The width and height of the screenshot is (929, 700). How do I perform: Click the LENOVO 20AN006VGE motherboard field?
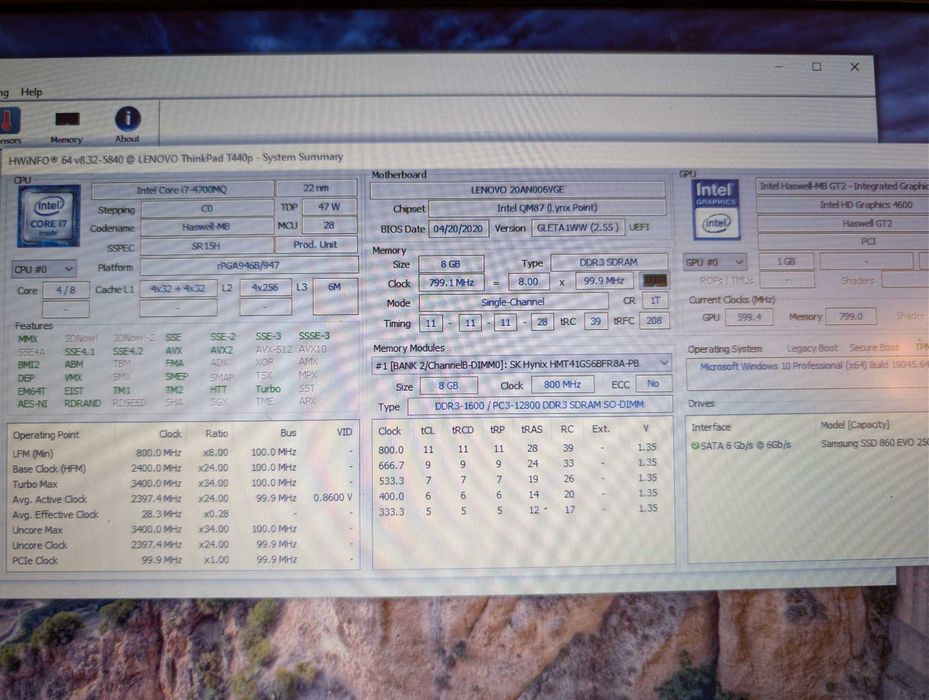(x=518, y=190)
